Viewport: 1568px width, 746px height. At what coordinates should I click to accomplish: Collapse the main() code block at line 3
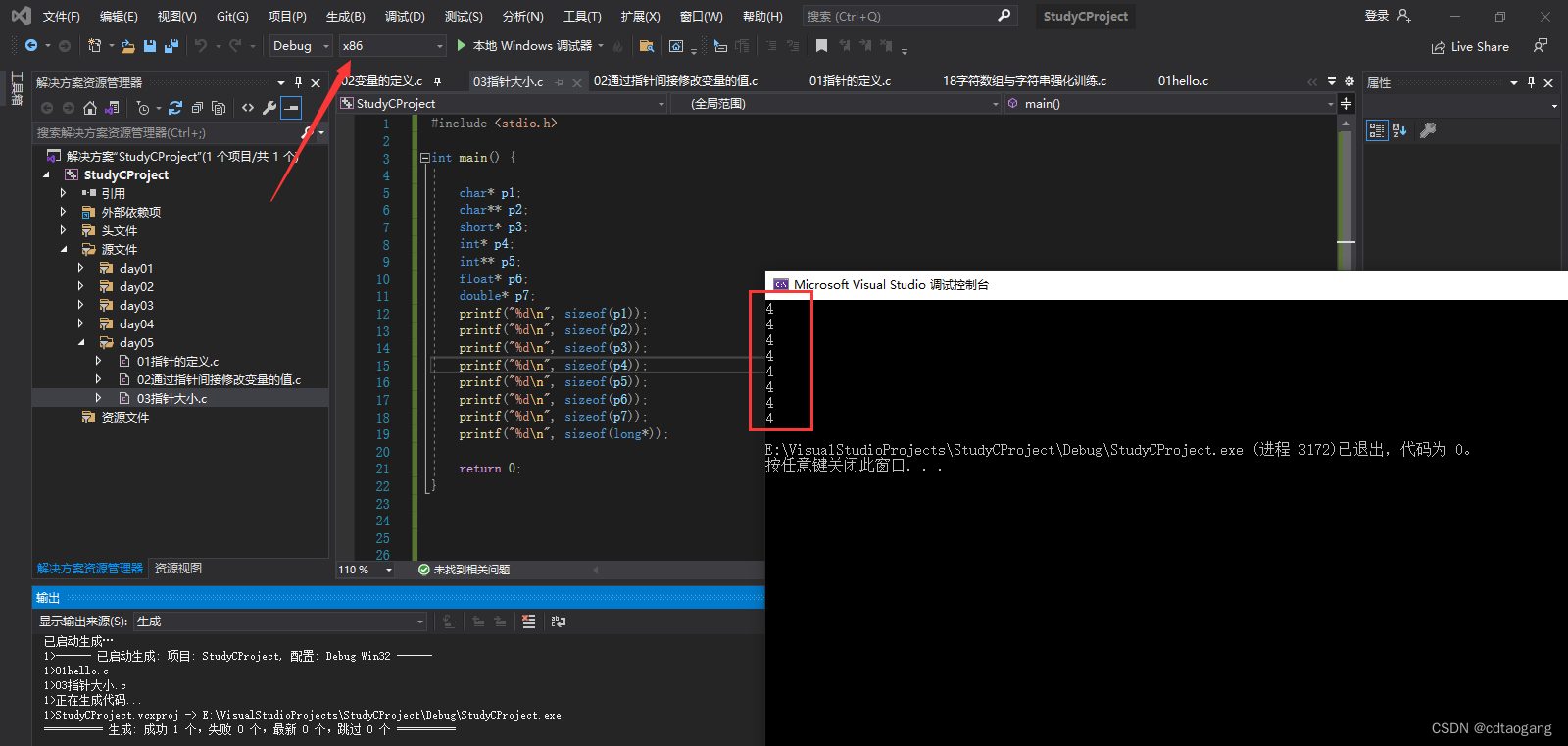(x=424, y=158)
